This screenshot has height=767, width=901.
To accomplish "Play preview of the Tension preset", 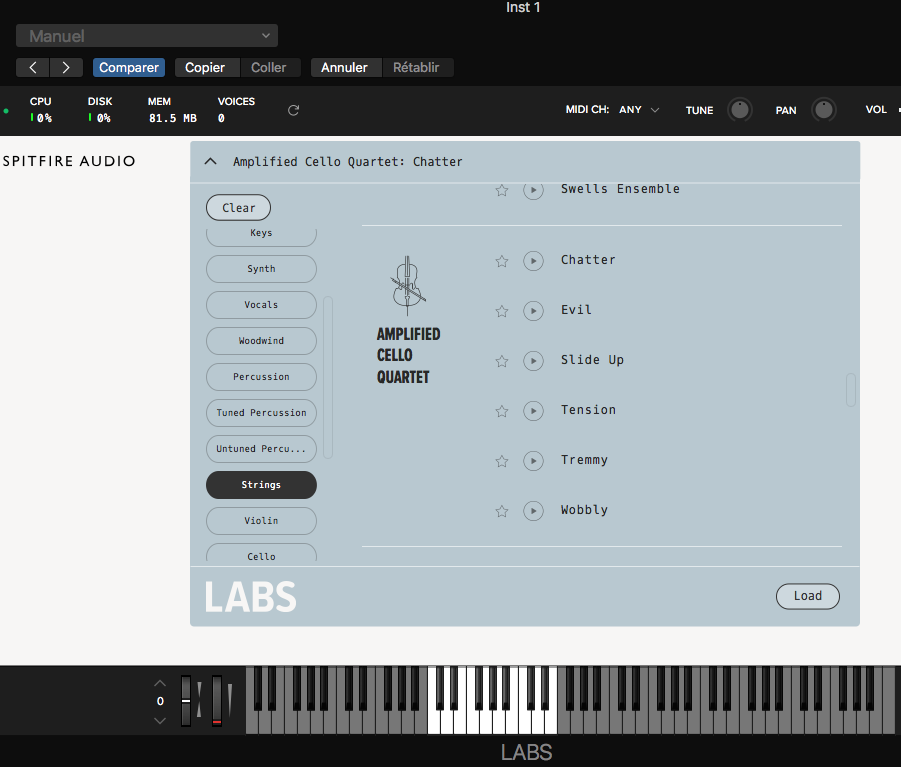I will point(533,410).
